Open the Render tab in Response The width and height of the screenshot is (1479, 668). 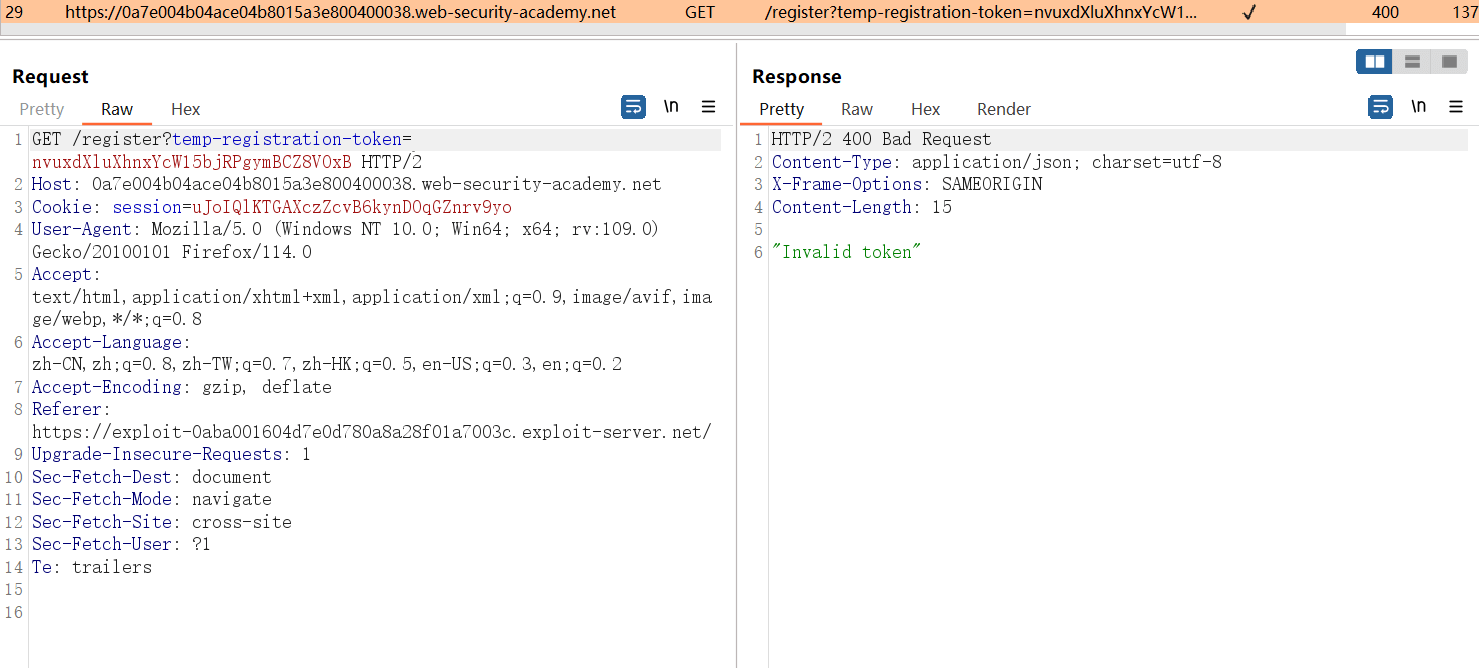pos(1003,109)
